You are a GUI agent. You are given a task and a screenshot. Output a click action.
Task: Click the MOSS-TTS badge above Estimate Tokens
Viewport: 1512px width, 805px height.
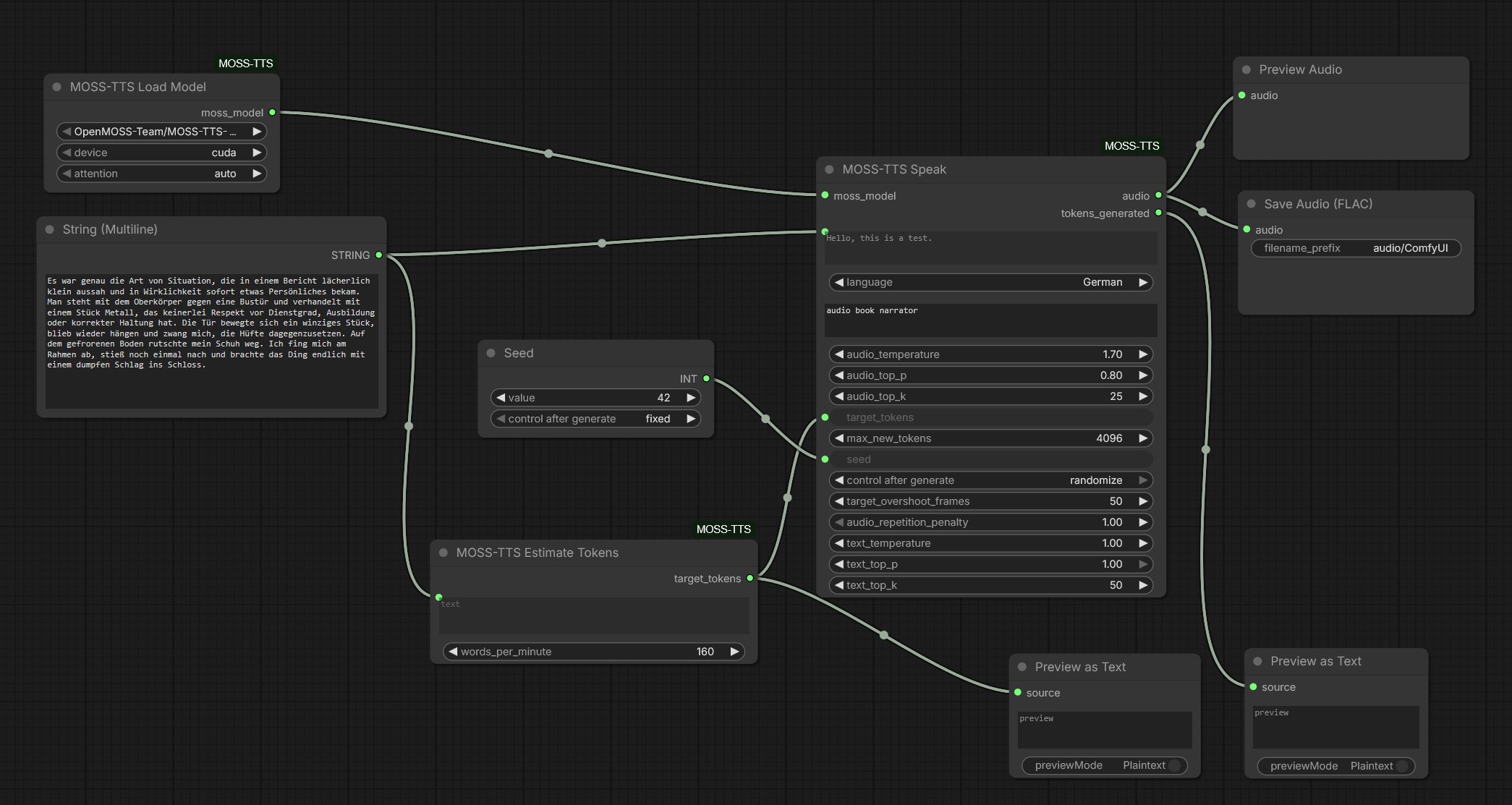tap(723, 529)
